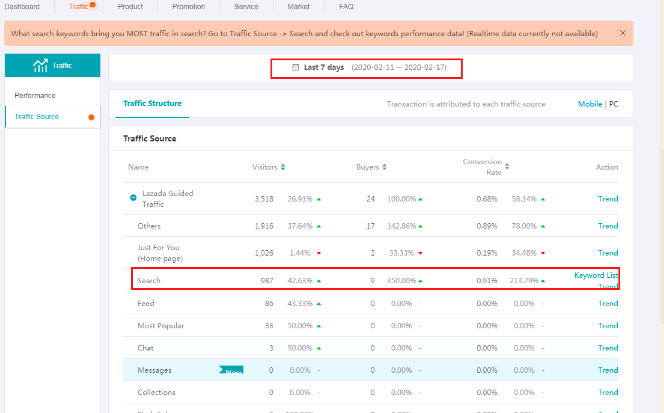The width and height of the screenshot is (664, 413).
Task: Sort by Conversion Rate column
Action: (507, 166)
